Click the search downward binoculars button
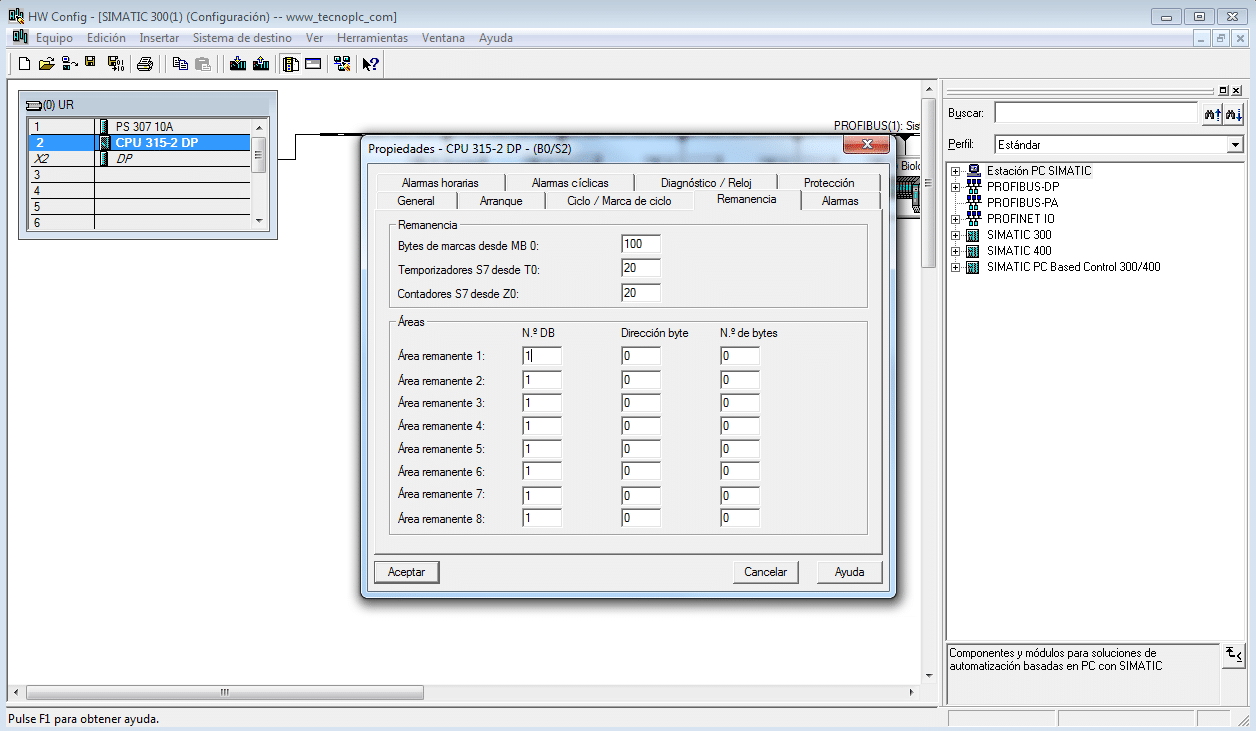Viewport: 1256px width, 731px height. coord(1234,114)
